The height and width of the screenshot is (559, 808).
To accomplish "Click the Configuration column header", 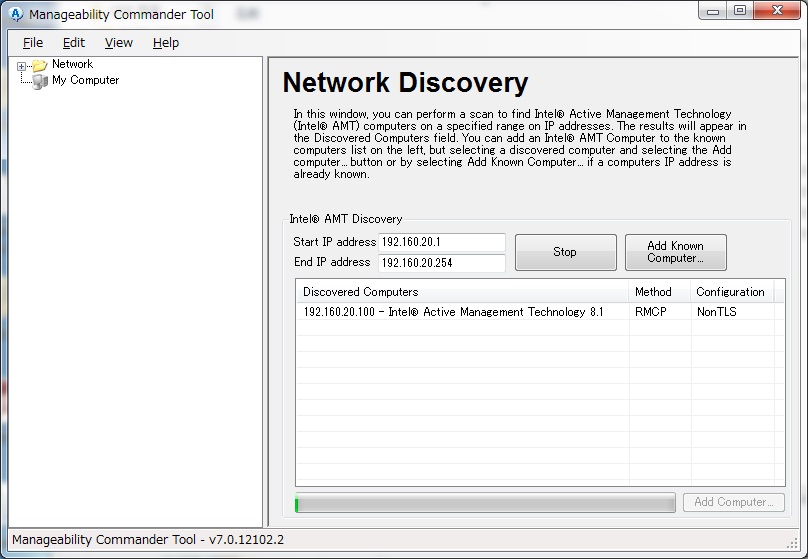I will 732,292.
